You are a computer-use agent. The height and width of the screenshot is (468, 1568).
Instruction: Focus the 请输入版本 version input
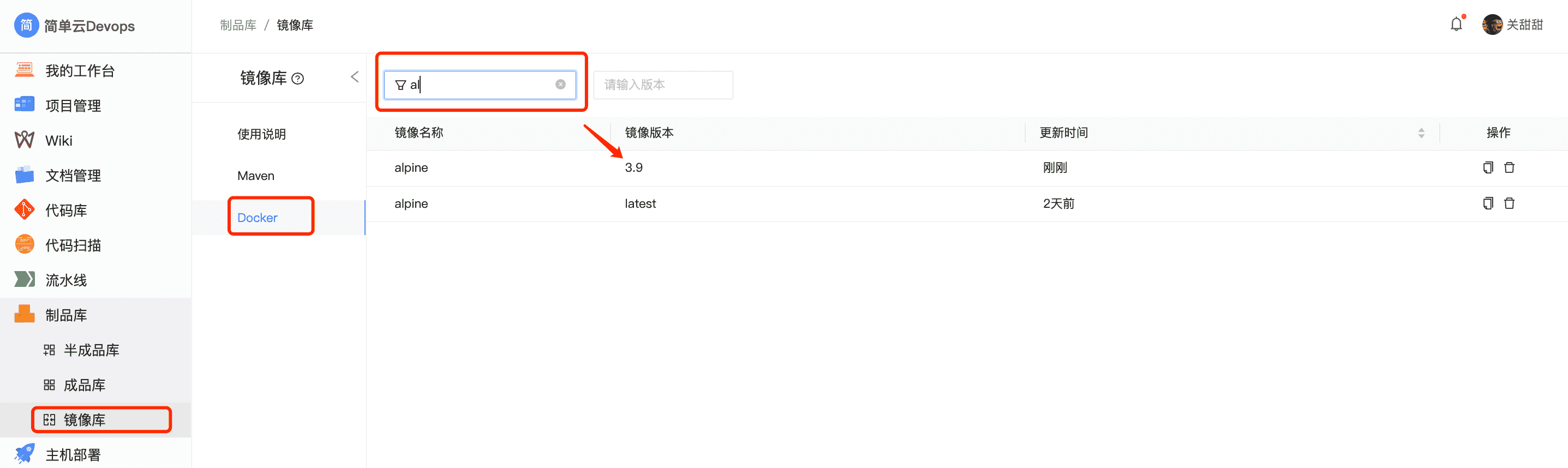(x=662, y=85)
